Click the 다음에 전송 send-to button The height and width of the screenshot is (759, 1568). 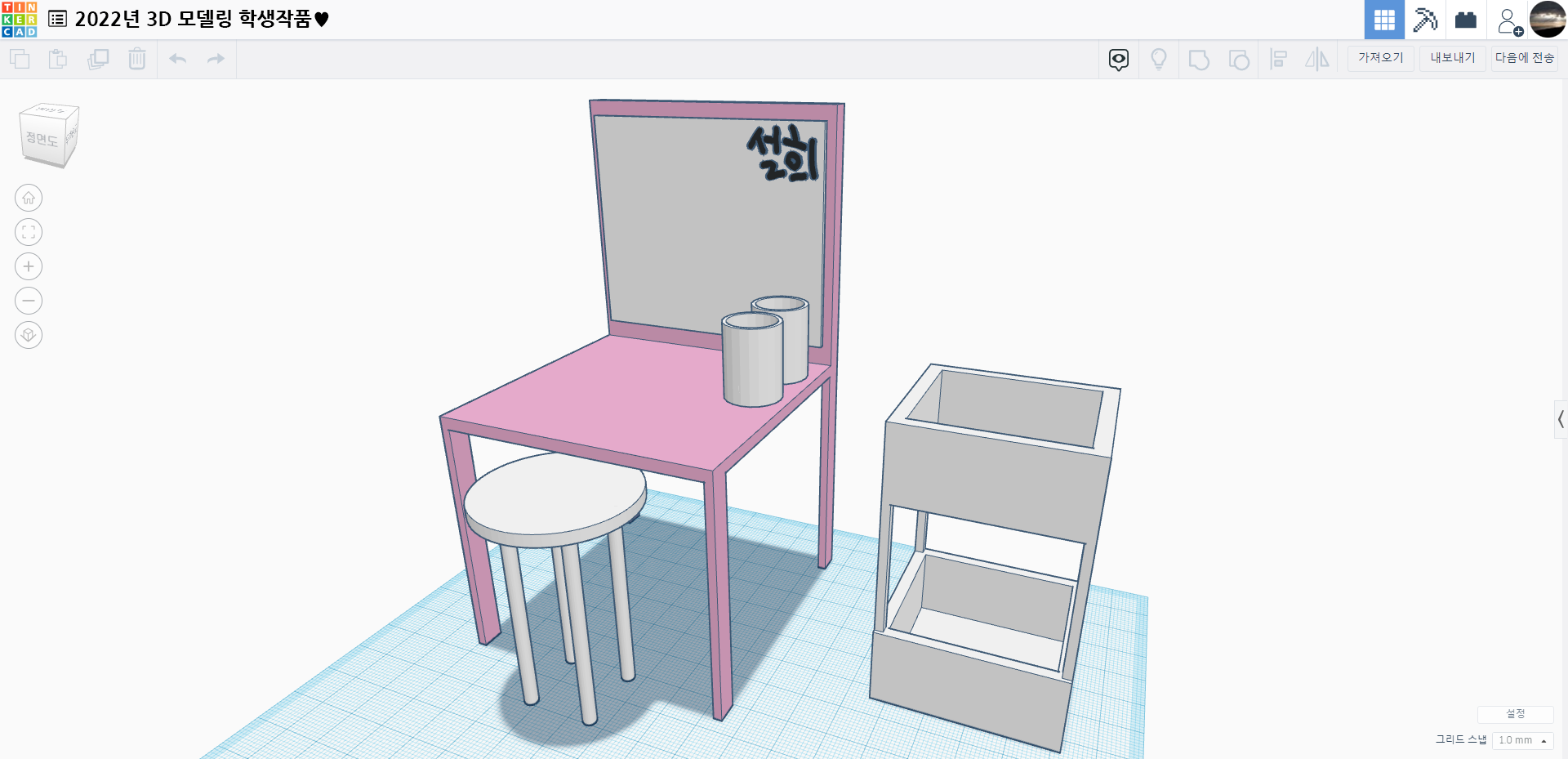[1525, 58]
